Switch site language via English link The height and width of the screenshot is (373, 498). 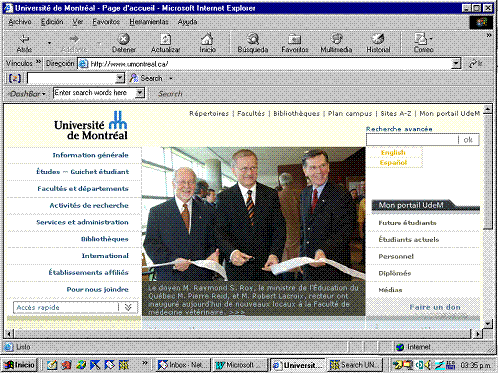[393, 152]
